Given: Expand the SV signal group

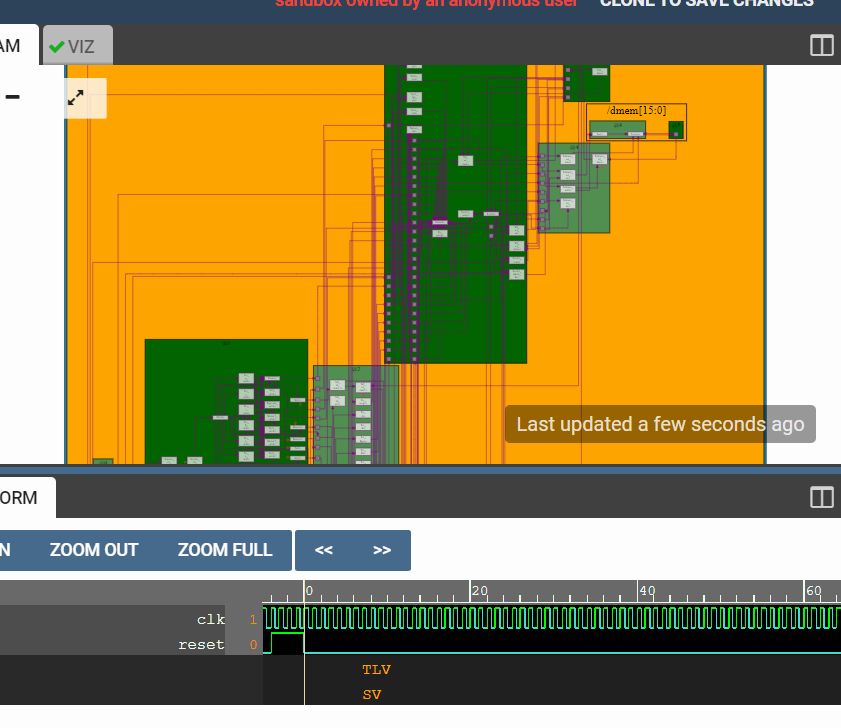Looking at the screenshot, I should tap(372, 695).
